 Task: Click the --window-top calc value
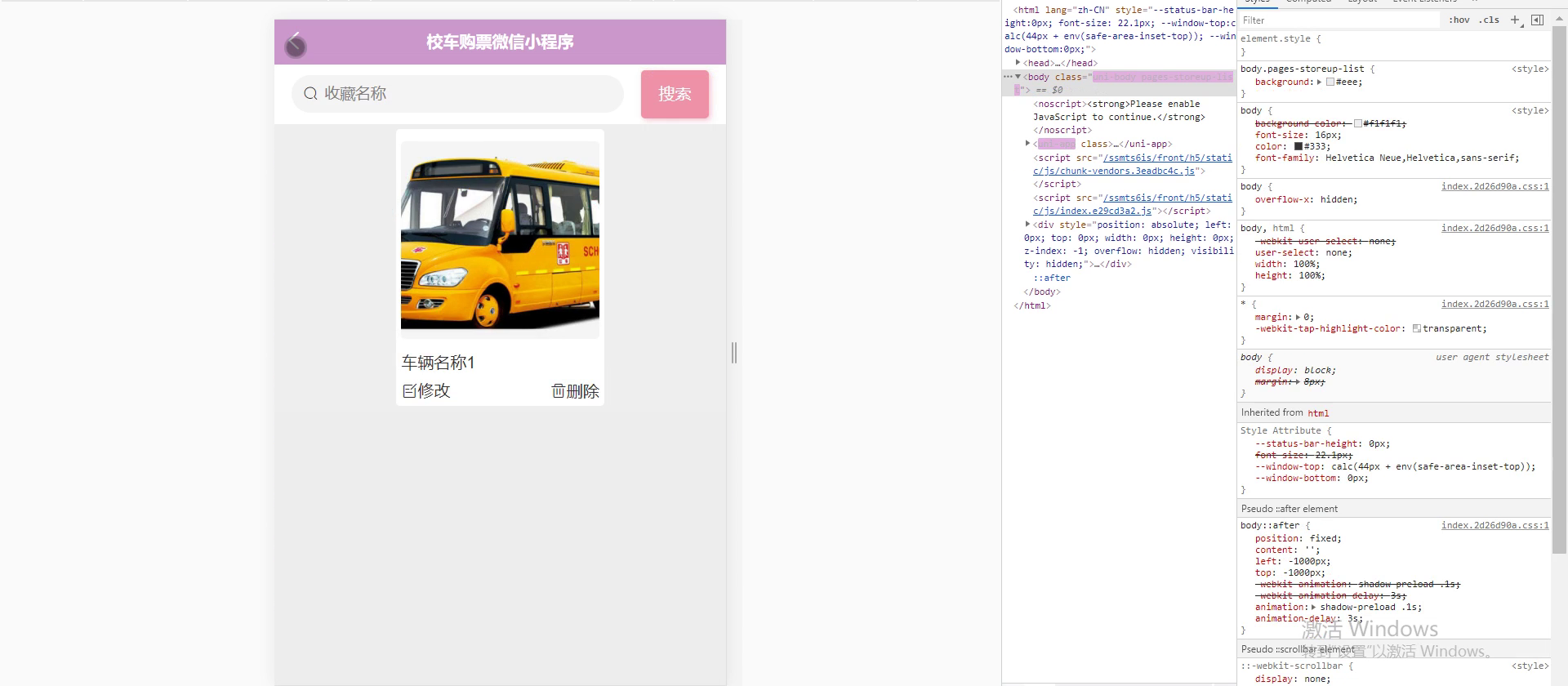(1432, 466)
